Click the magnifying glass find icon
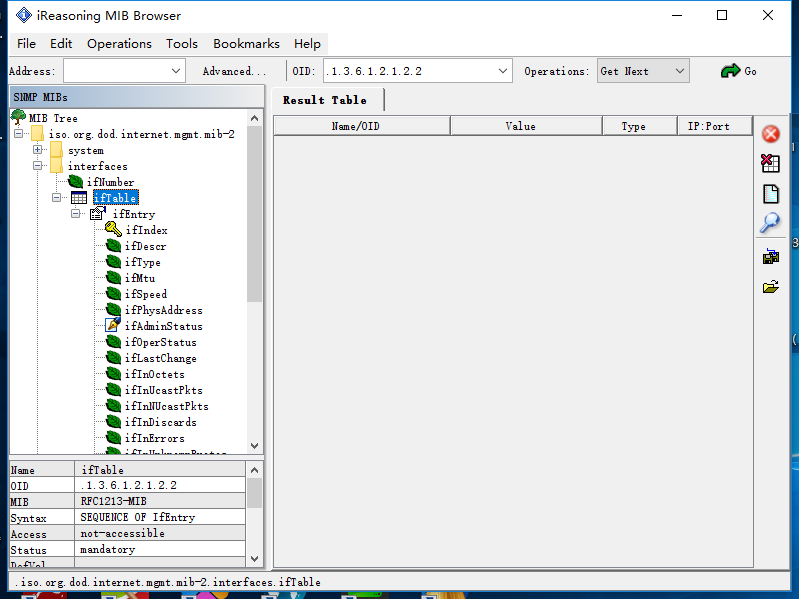 click(770, 223)
